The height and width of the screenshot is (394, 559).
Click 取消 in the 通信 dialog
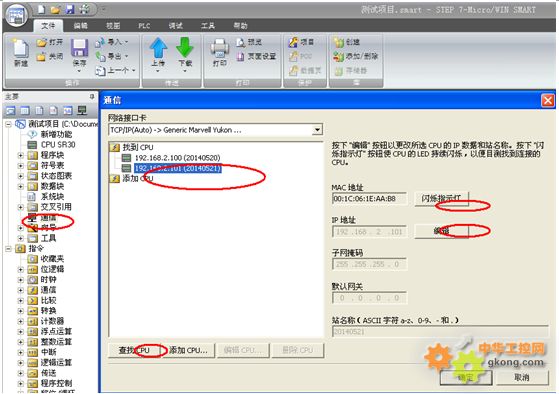click(522, 377)
